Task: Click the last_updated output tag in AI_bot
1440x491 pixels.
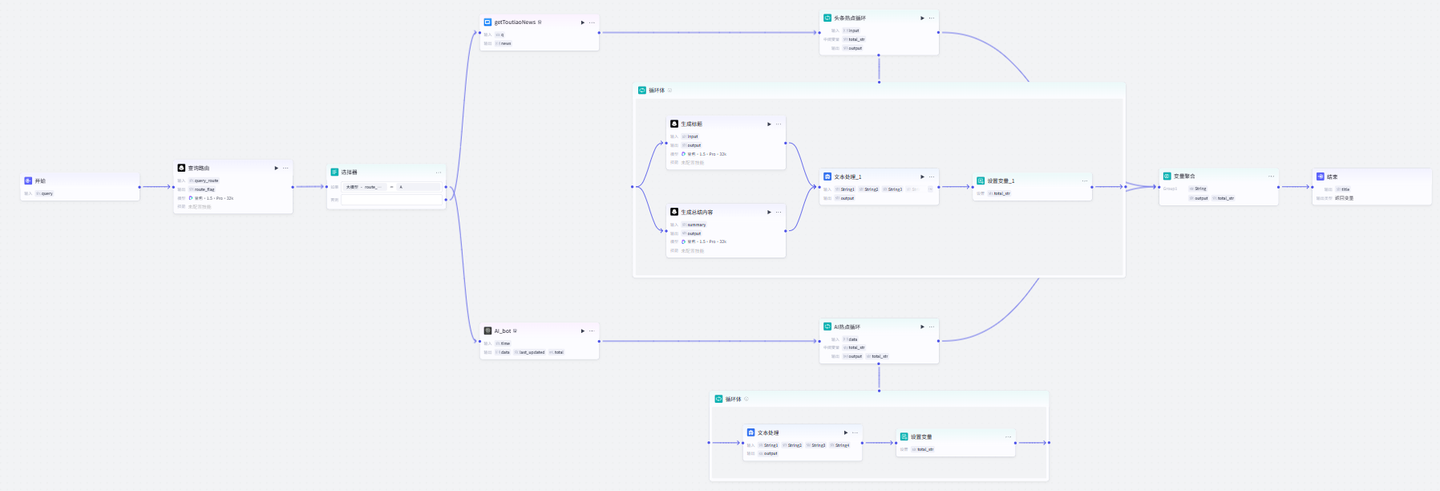Action: click(530, 352)
